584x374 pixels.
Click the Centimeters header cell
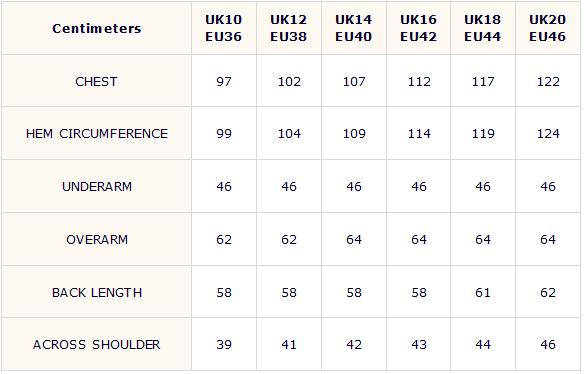coord(96,28)
